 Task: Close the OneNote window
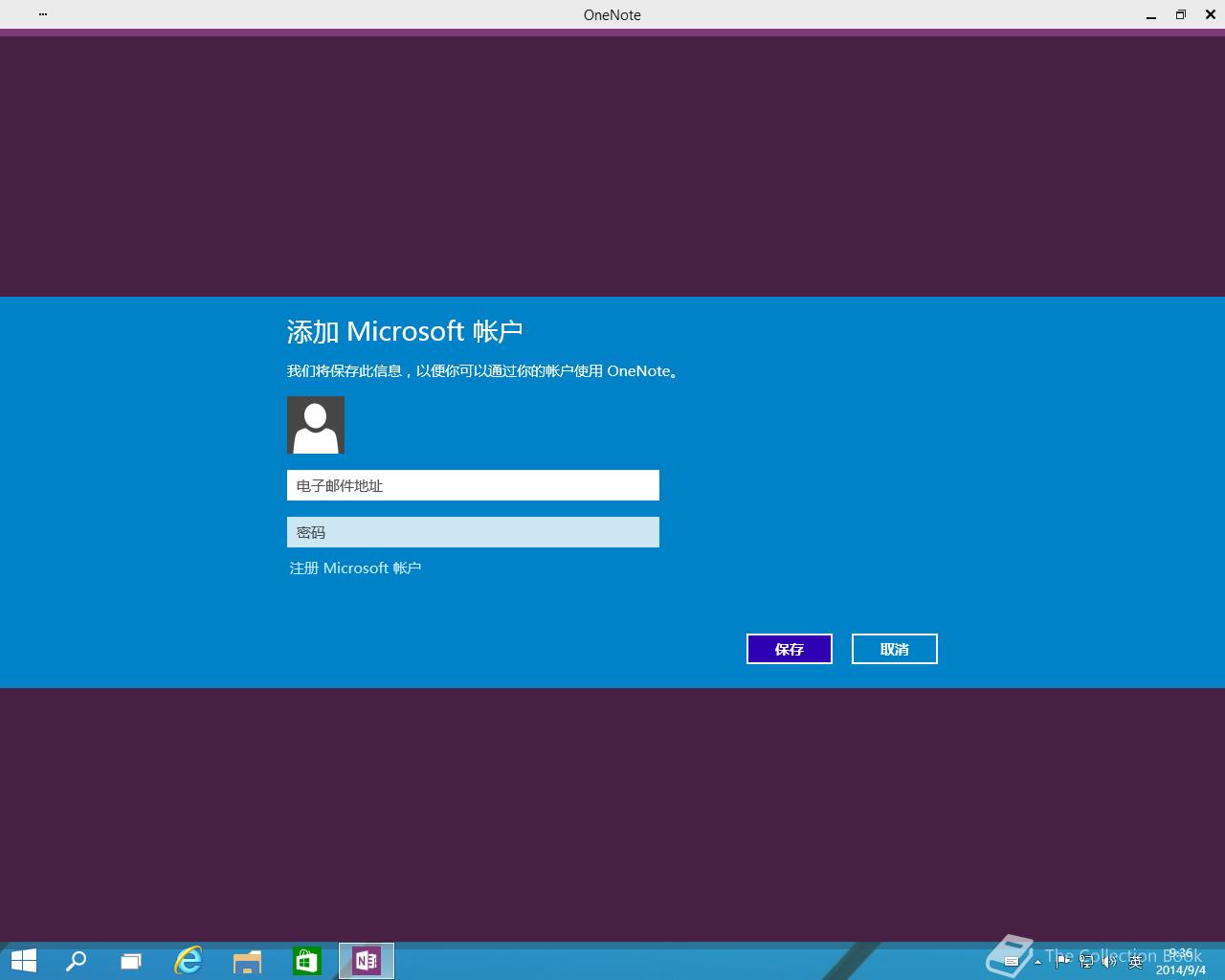(x=1211, y=14)
